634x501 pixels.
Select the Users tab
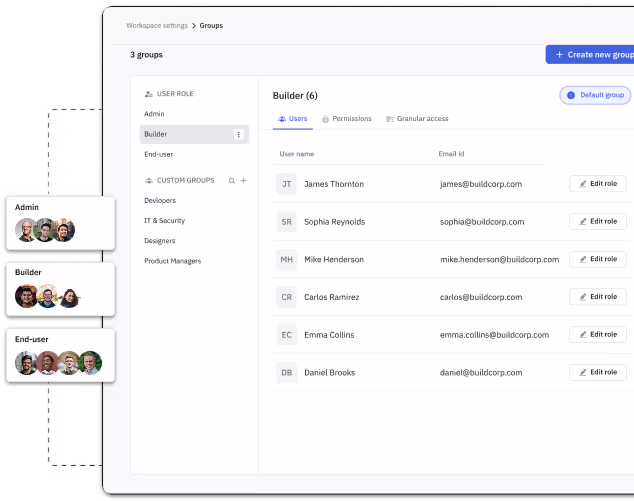pos(293,119)
